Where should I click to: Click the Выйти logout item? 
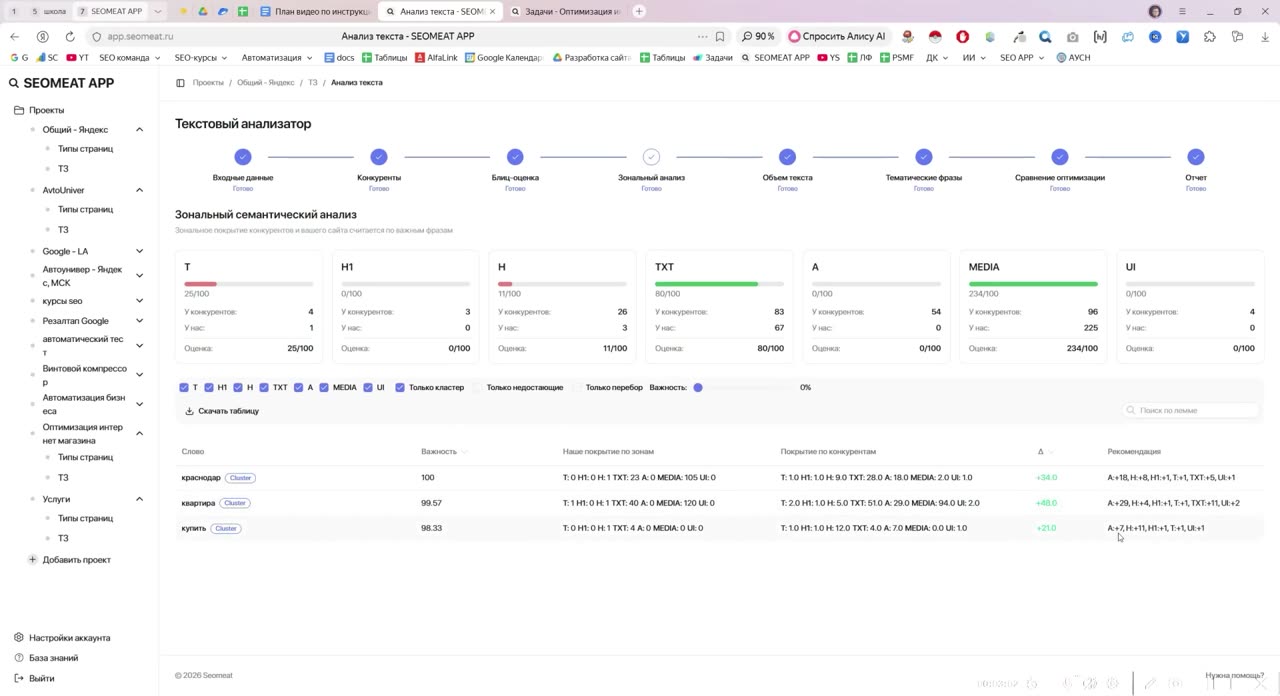click(x=34, y=678)
